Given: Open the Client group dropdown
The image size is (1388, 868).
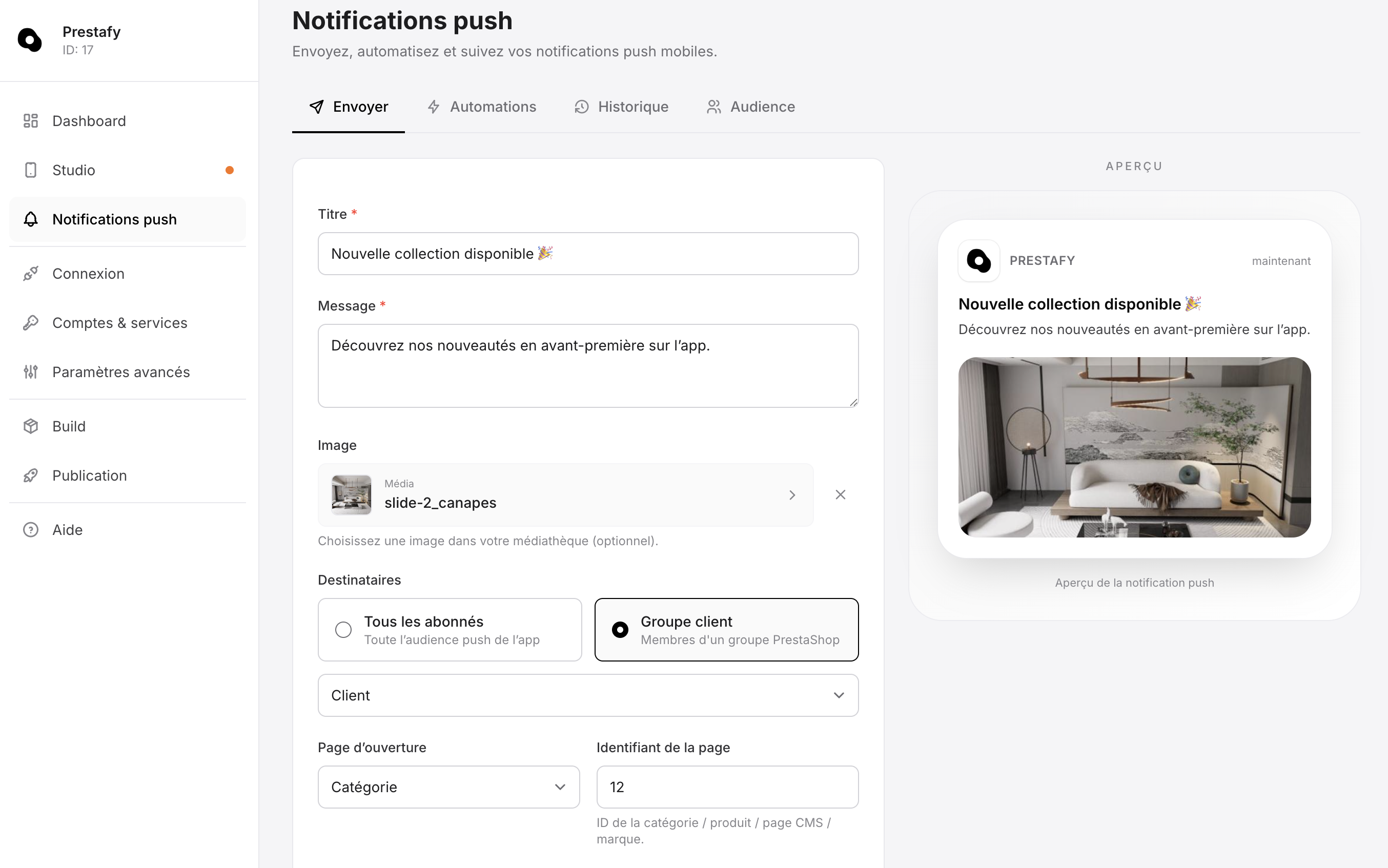Looking at the screenshot, I should click(x=588, y=695).
